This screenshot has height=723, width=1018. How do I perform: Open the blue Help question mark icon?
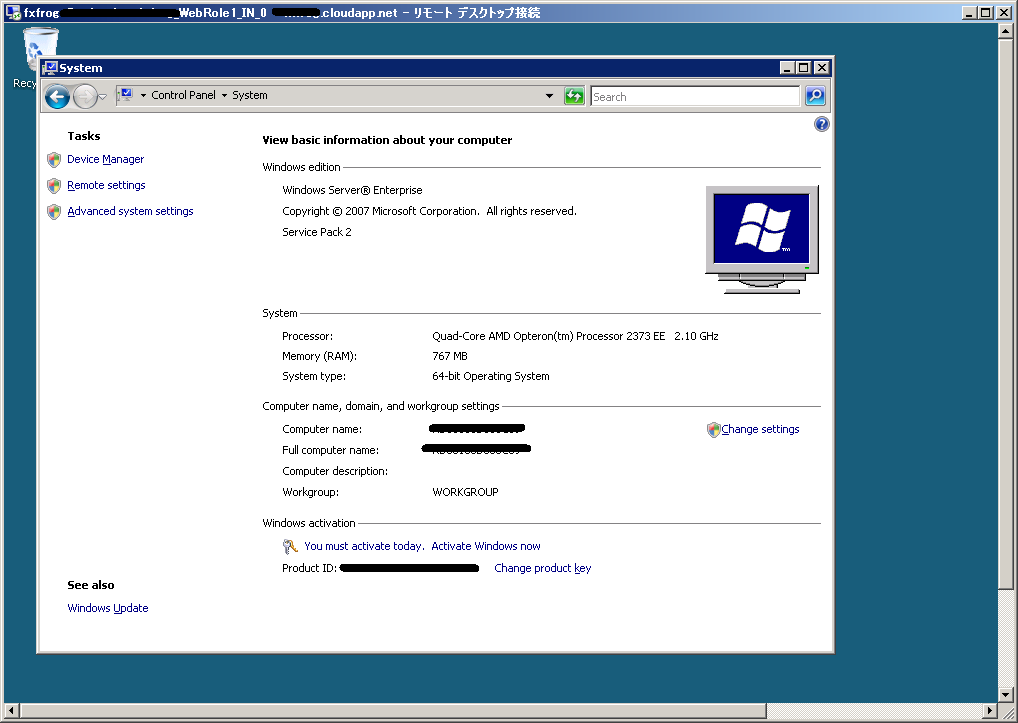822,125
